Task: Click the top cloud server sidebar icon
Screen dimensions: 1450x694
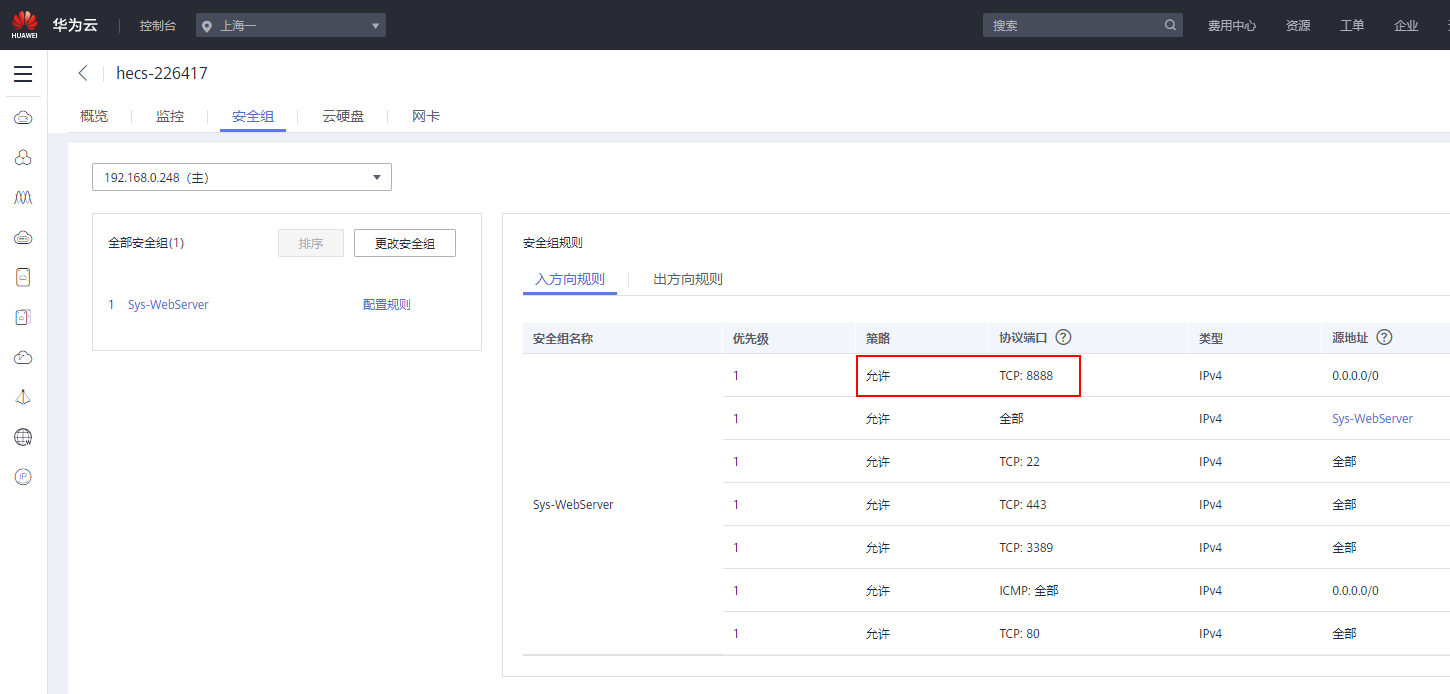Action: (x=23, y=118)
